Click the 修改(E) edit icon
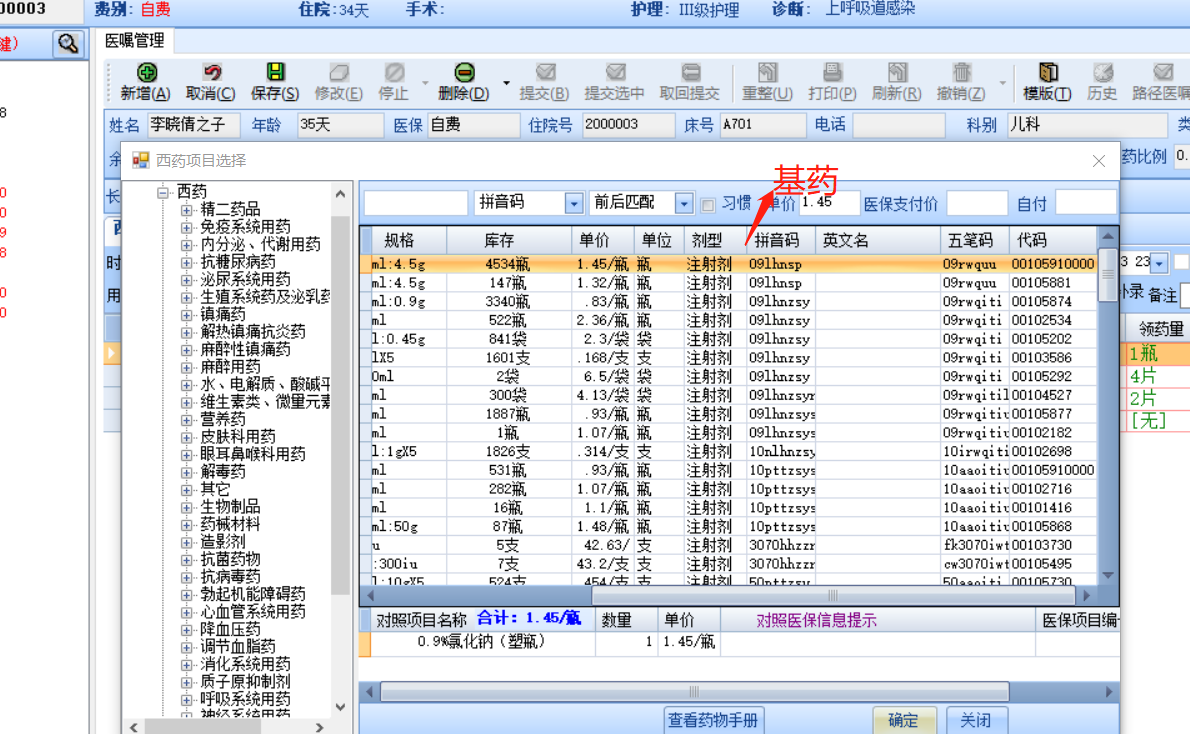 [338, 73]
